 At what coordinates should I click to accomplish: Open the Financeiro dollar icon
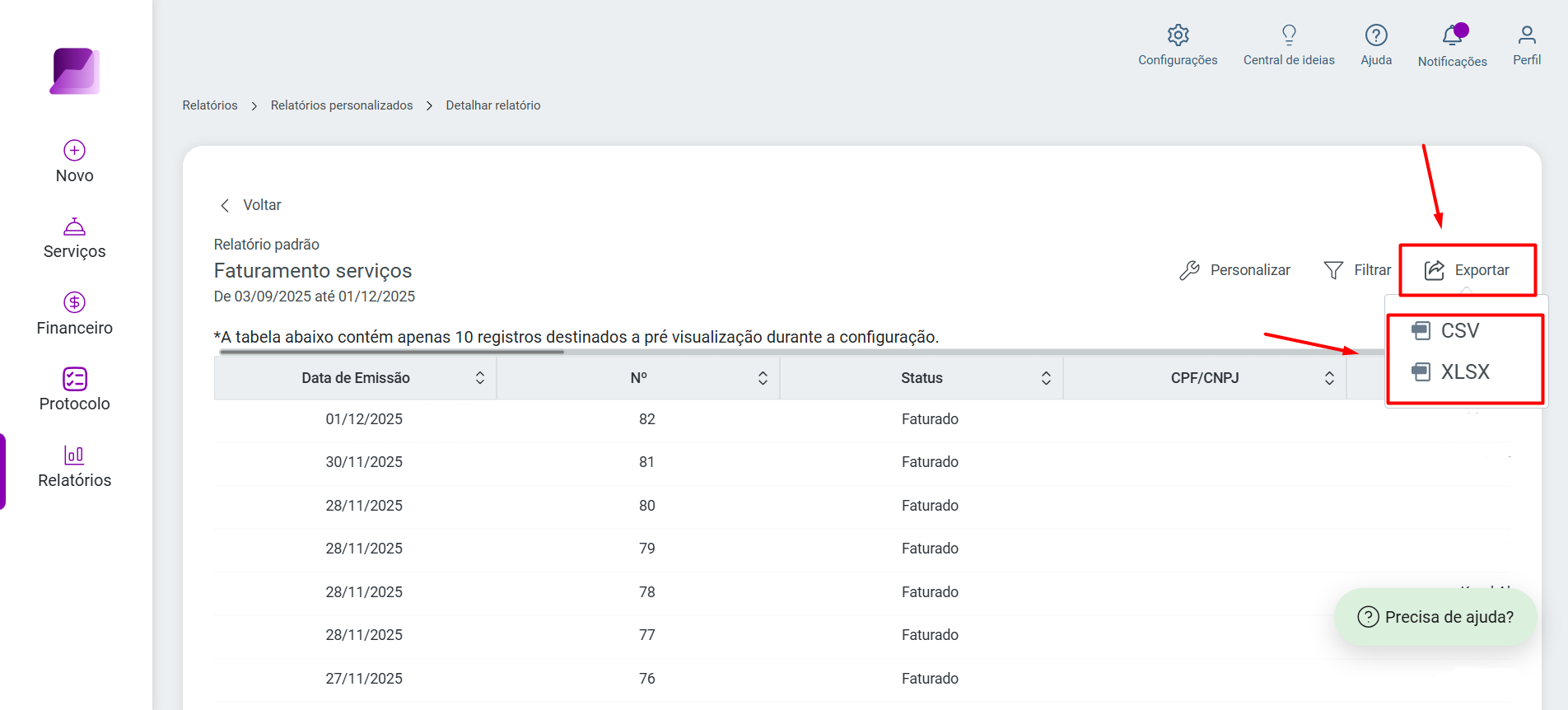tap(75, 302)
